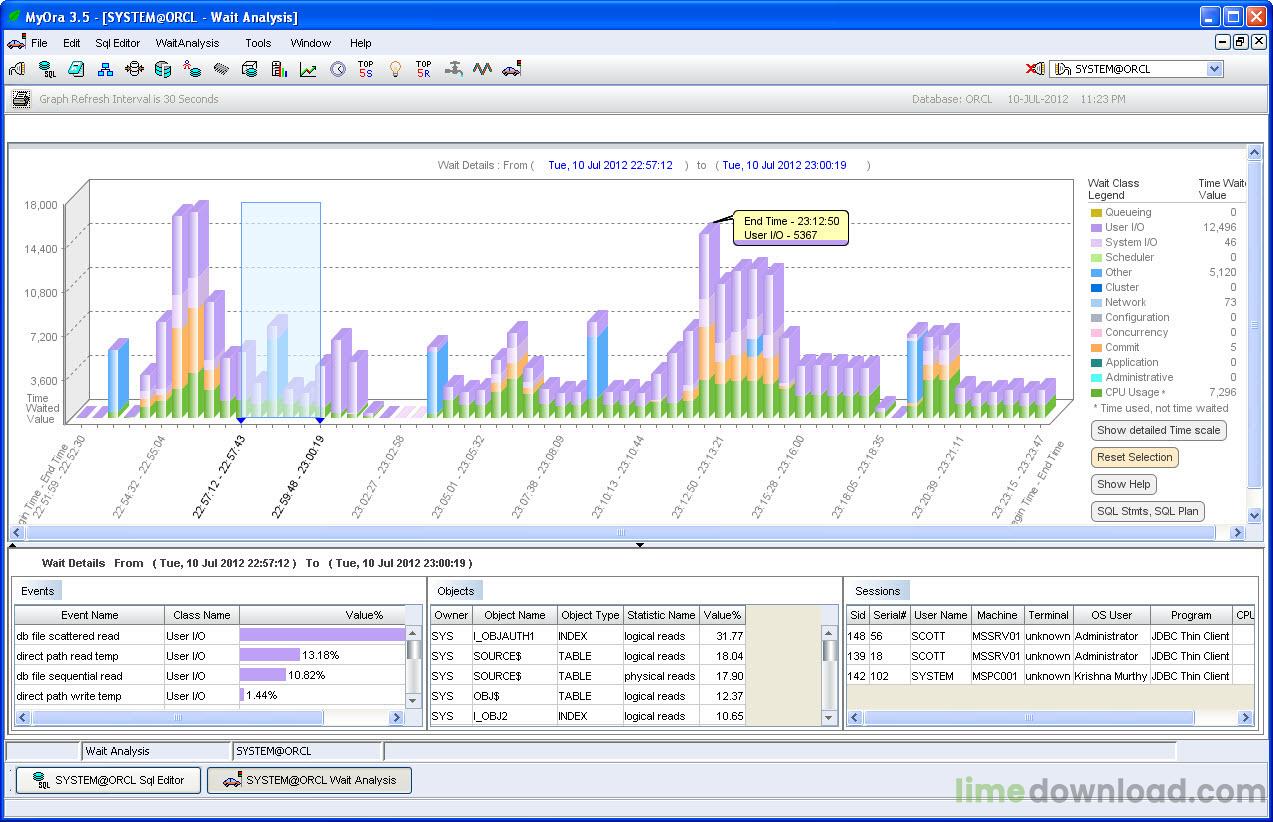Viewport: 1273px width, 822px height.
Task: Open the Tools menu
Action: [258, 43]
